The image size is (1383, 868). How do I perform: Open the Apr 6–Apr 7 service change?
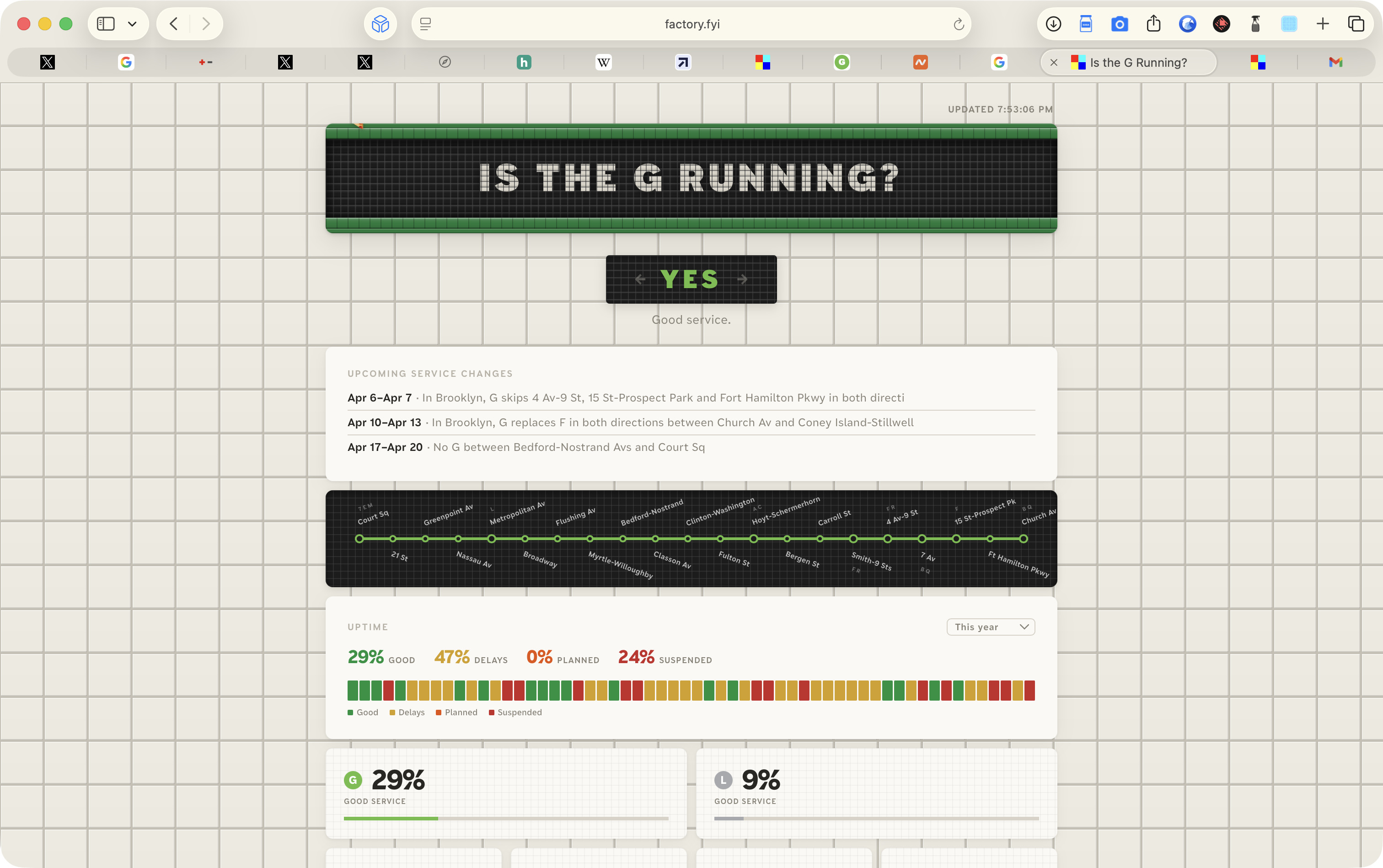point(691,398)
